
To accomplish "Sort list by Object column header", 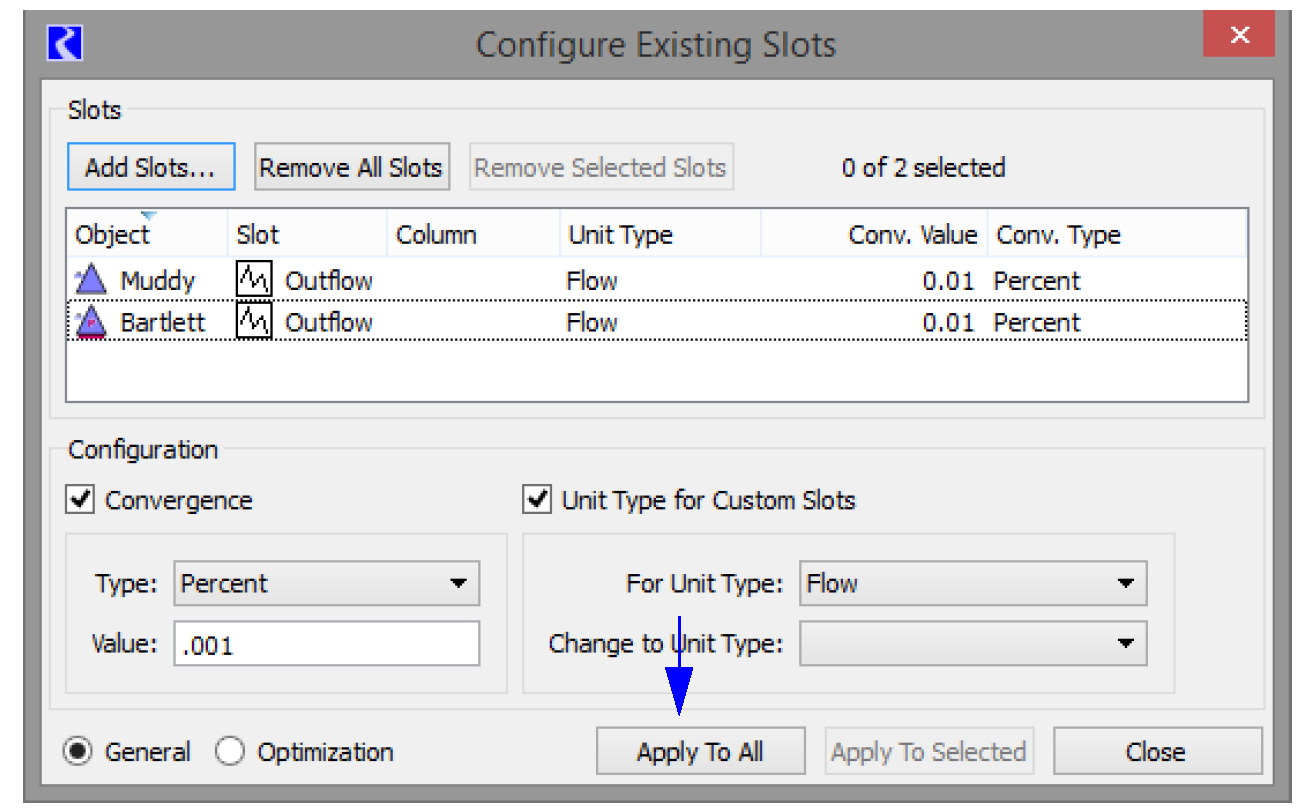I will coord(112,235).
